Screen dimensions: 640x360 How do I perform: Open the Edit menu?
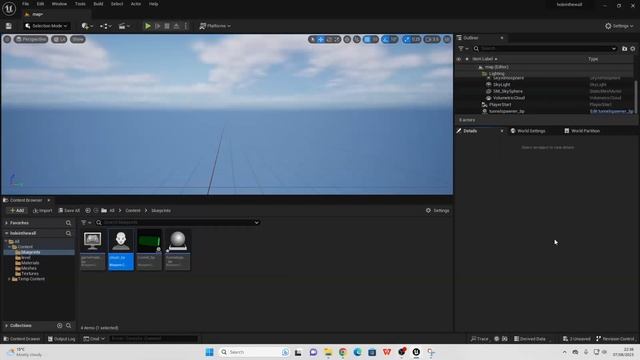pyautogui.click(x=40, y=4)
